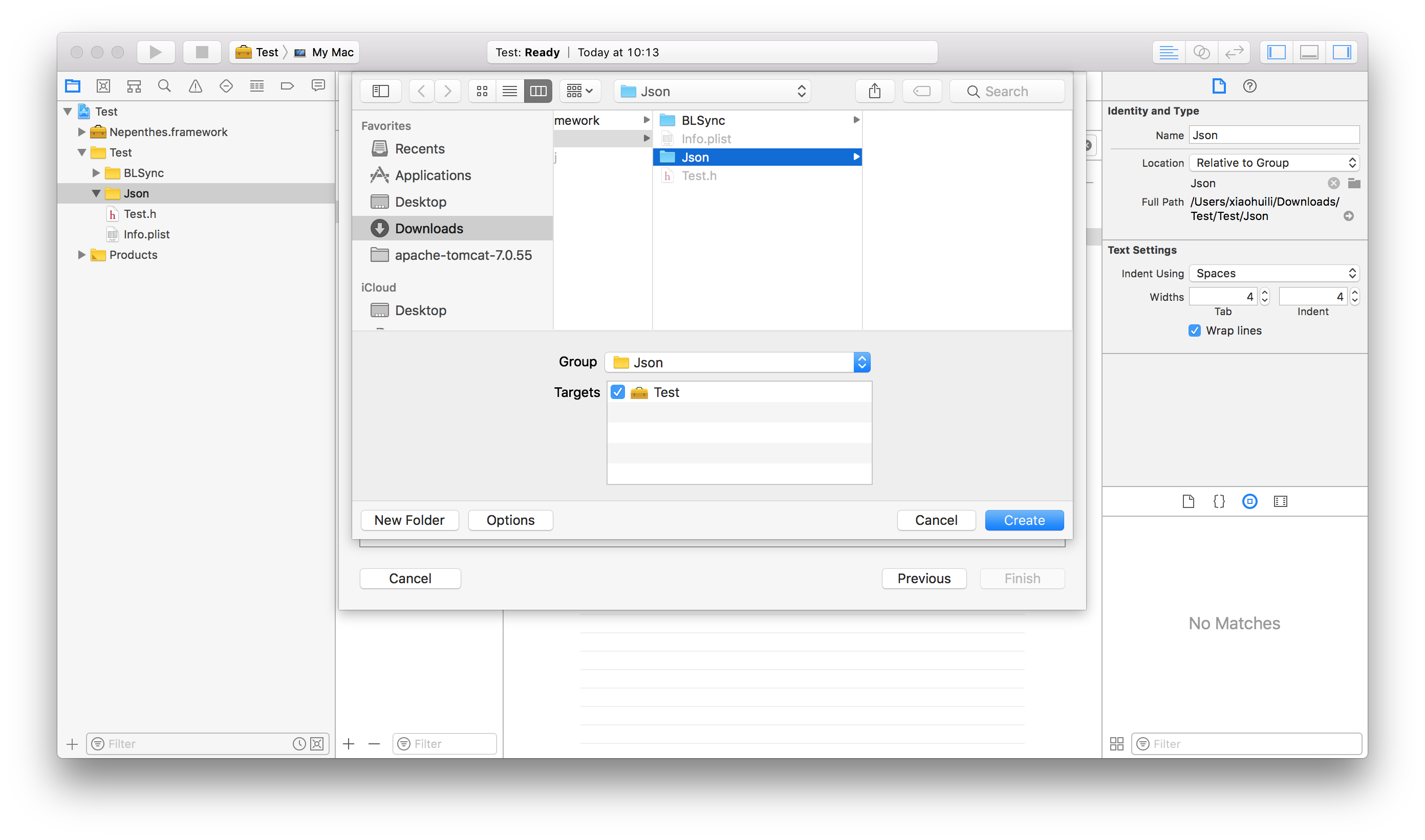Open the Test scheme selector
Viewport: 1425px width, 840px height.
pyautogui.click(x=257, y=52)
